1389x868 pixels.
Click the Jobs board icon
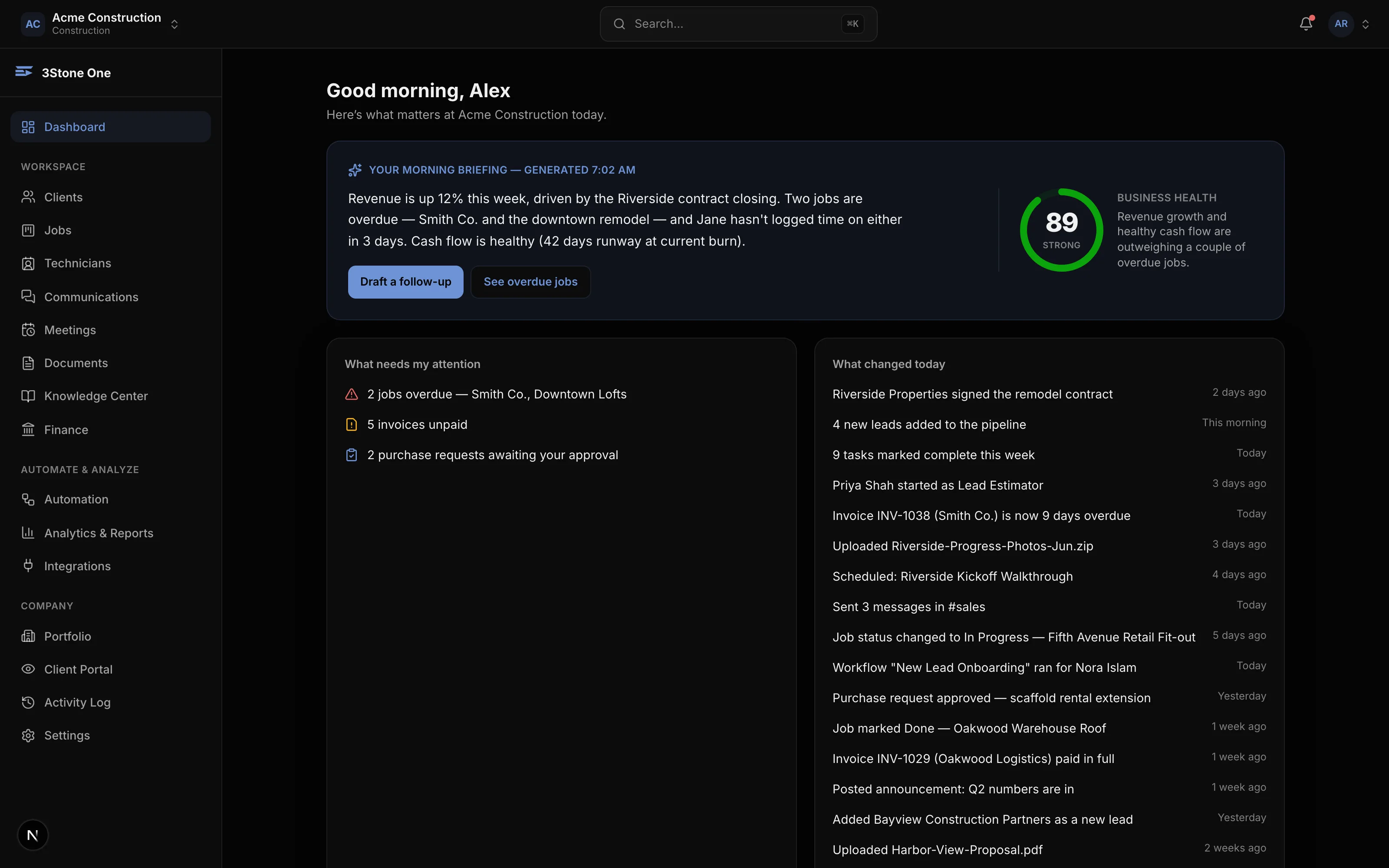(x=28, y=230)
